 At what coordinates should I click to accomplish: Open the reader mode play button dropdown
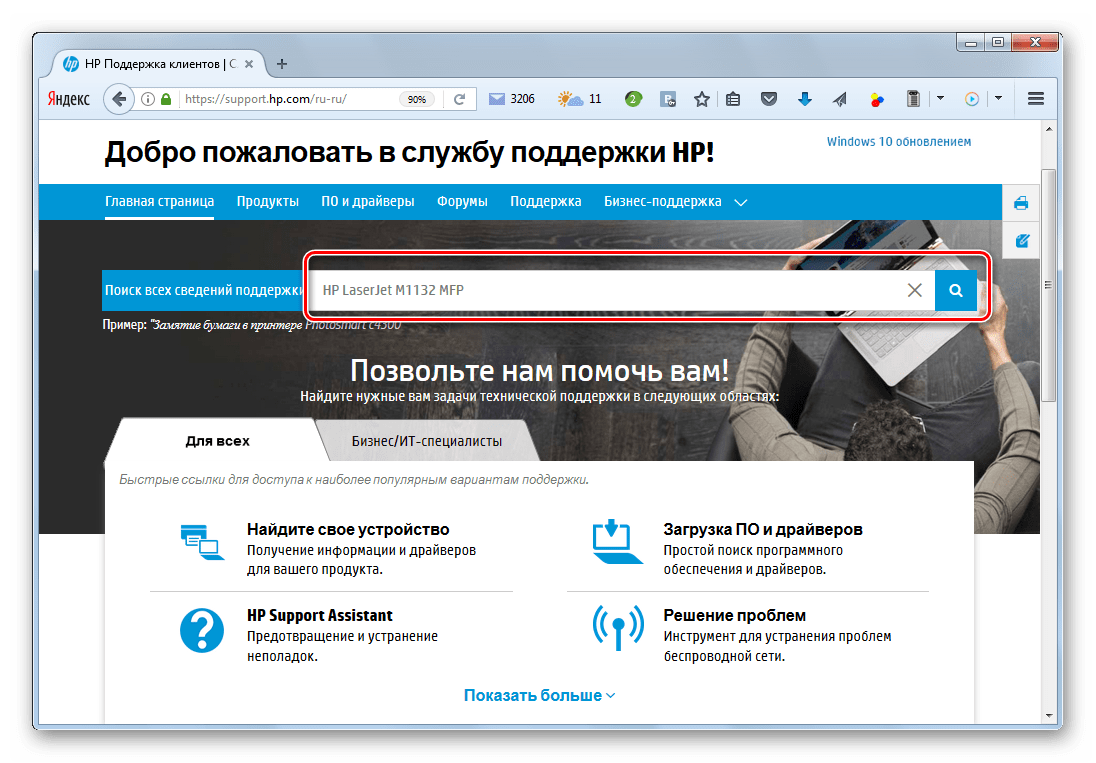point(997,98)
